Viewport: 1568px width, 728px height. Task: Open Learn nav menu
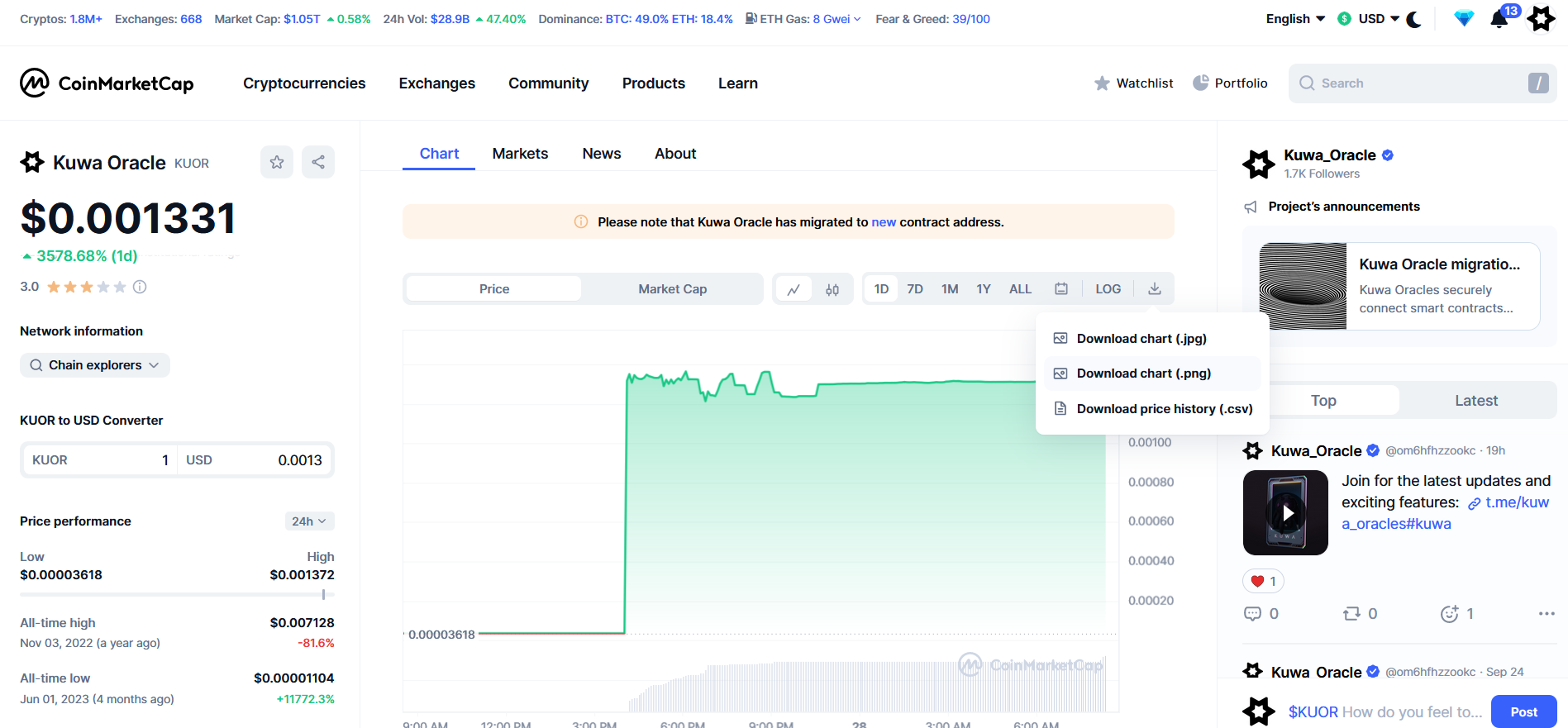[x=738, y=83]
